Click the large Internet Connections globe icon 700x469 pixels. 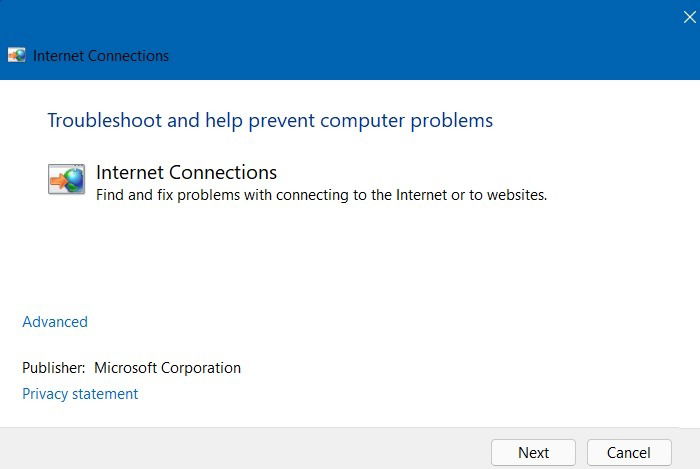(x=67, y=179)
